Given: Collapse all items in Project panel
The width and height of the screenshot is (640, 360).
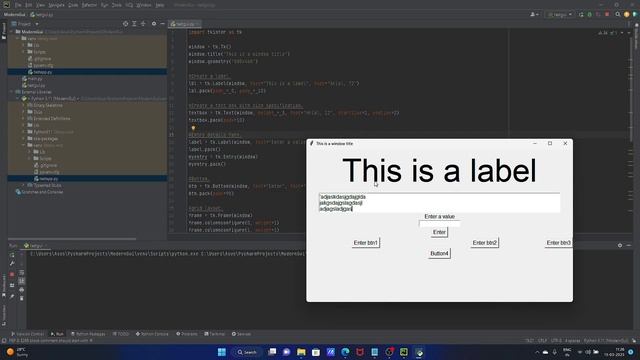Looking at the screenshot, I should 143,24.
